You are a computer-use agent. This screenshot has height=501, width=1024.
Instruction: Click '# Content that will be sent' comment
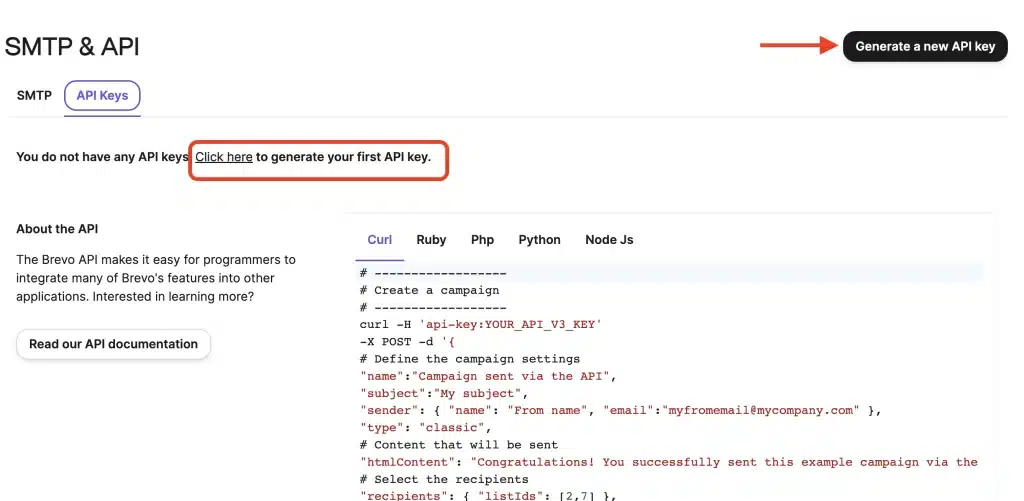click(x=458, y=445)
